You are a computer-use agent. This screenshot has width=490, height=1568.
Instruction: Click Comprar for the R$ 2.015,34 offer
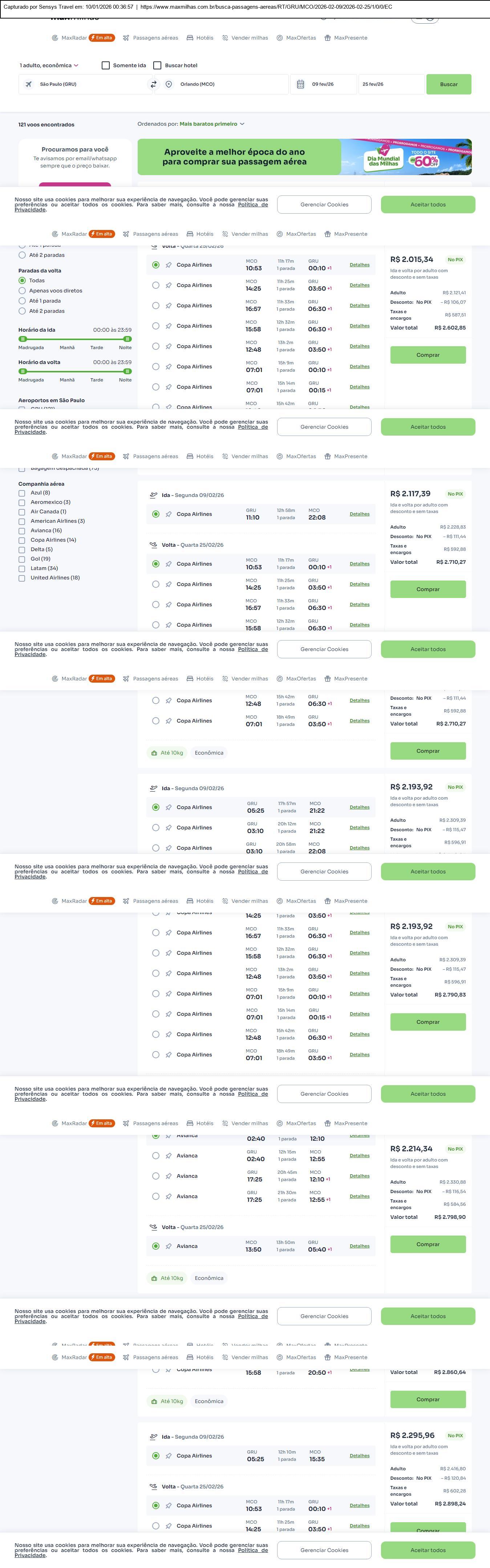(x=428, y=355)
